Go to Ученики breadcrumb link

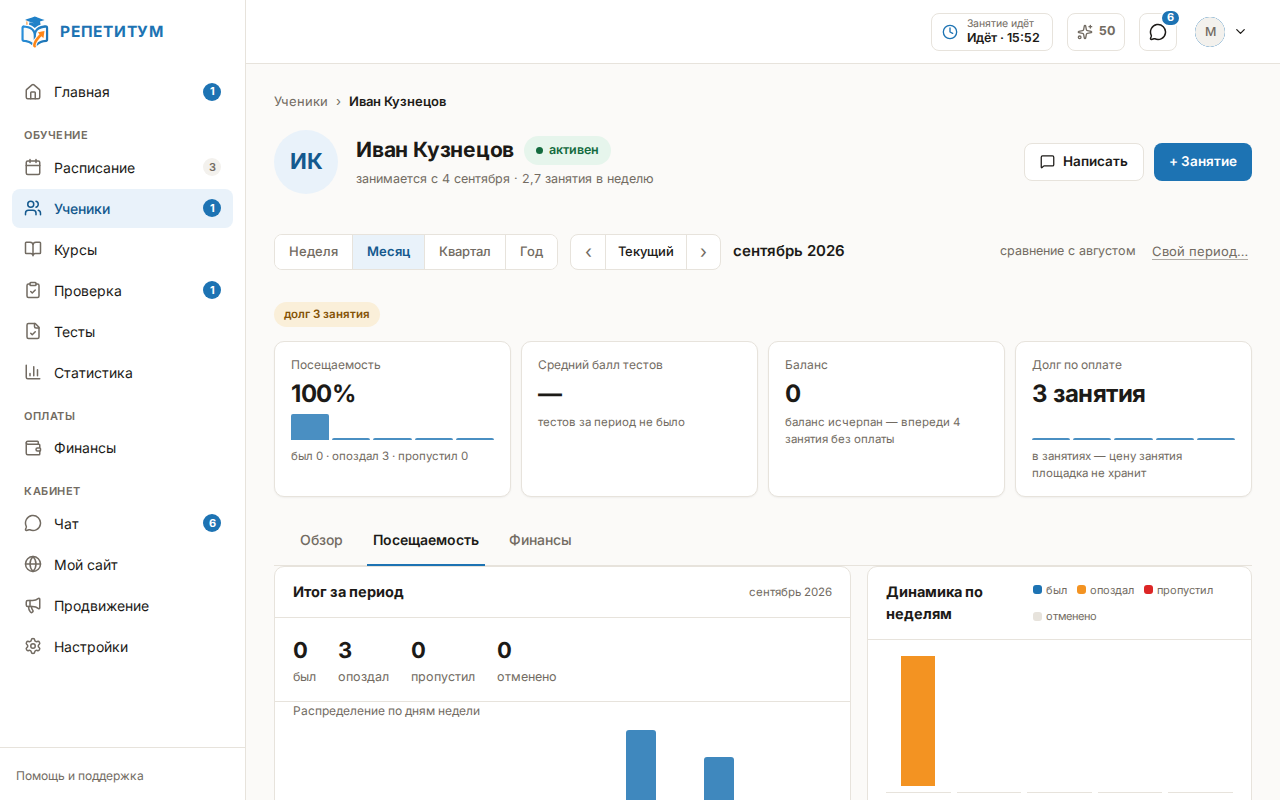point(301,102)
